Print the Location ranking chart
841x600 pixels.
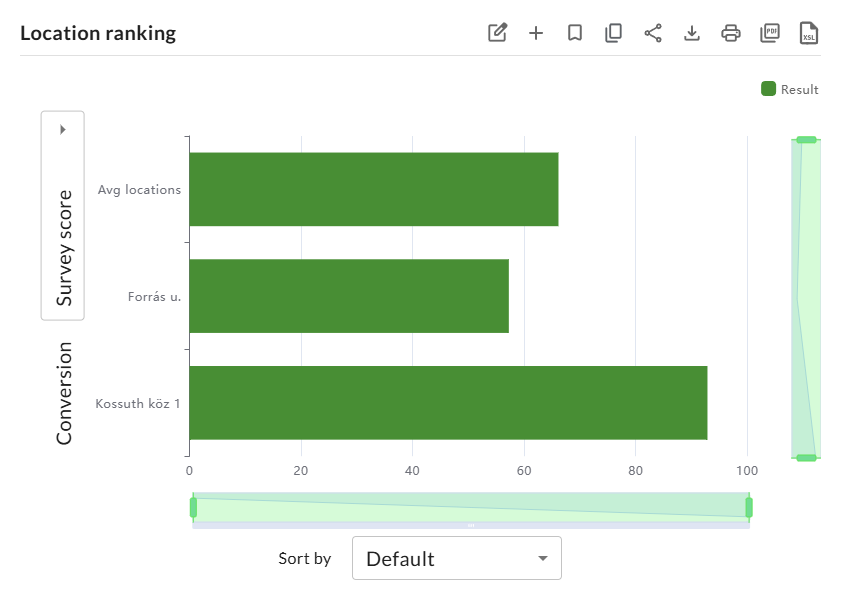click(x=731, y=33)
